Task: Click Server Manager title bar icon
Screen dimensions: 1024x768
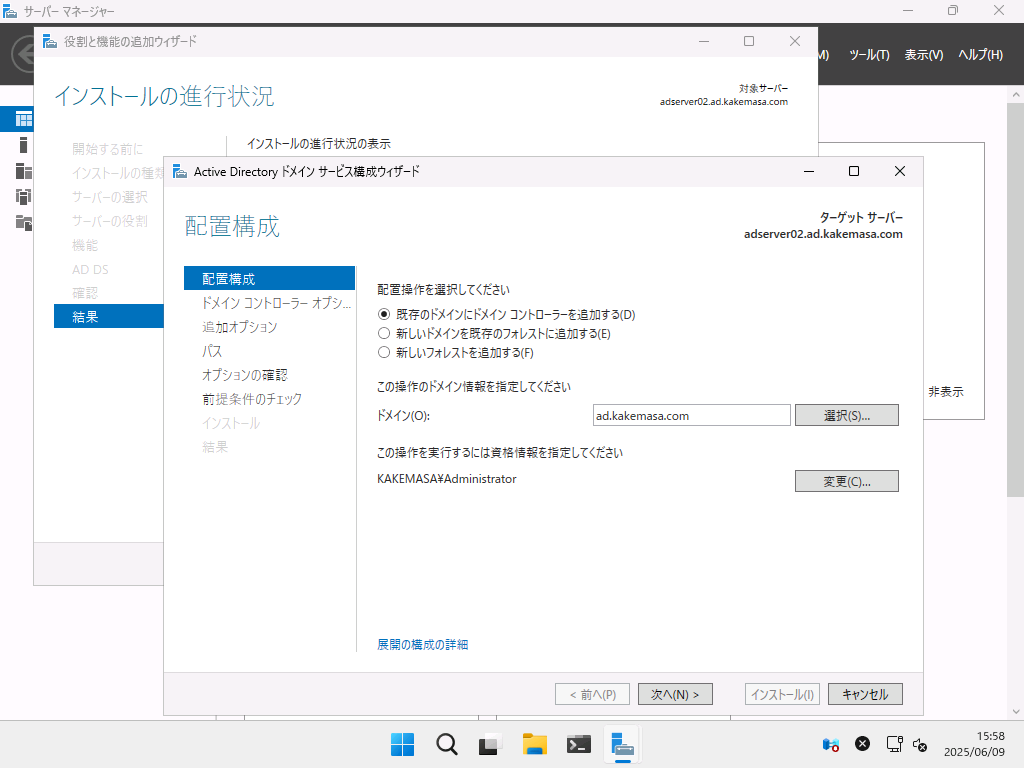Action: point(10,11)
